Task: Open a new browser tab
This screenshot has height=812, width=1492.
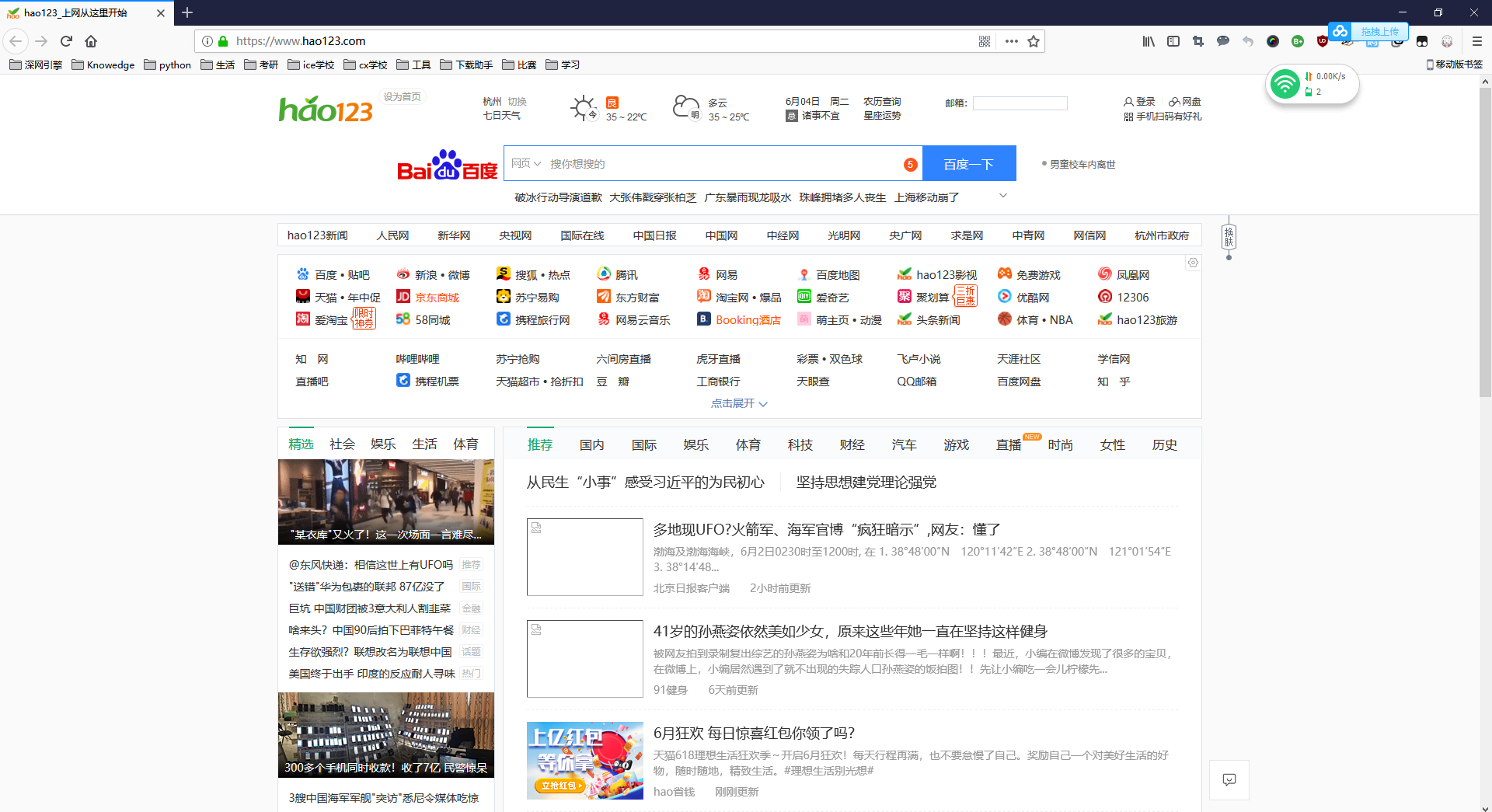Action: point(187,12)
